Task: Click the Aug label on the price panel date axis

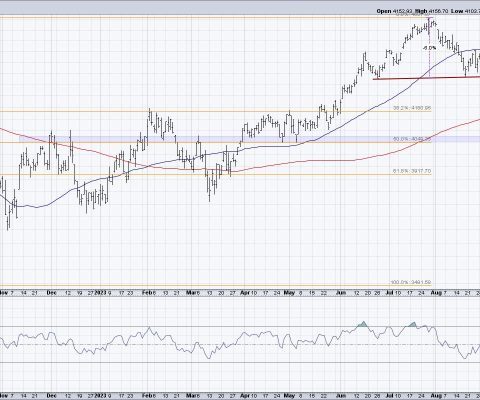Action: (x=436, y=293)
